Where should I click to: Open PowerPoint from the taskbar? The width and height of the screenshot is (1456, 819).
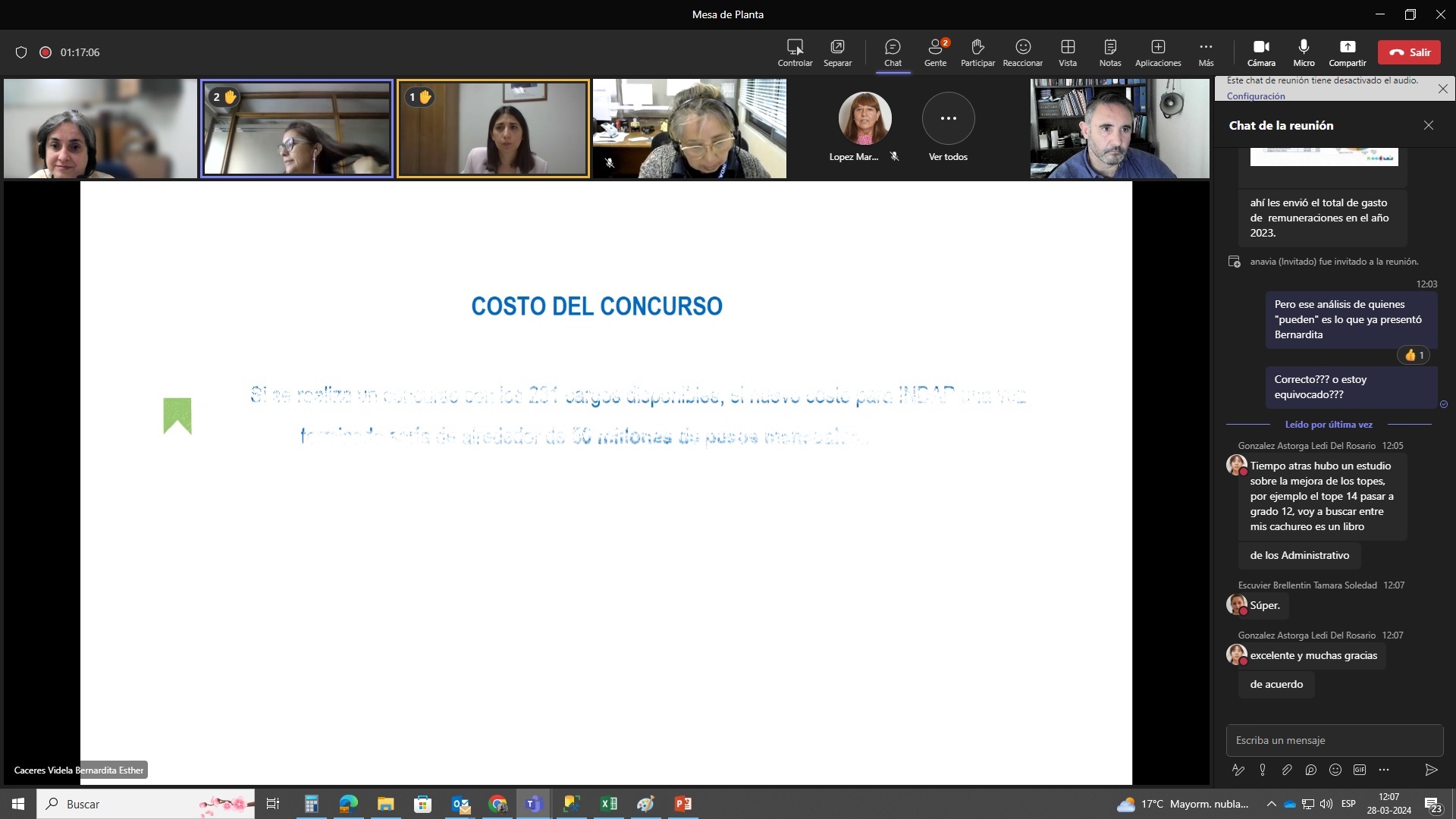(x=683, y=804)
